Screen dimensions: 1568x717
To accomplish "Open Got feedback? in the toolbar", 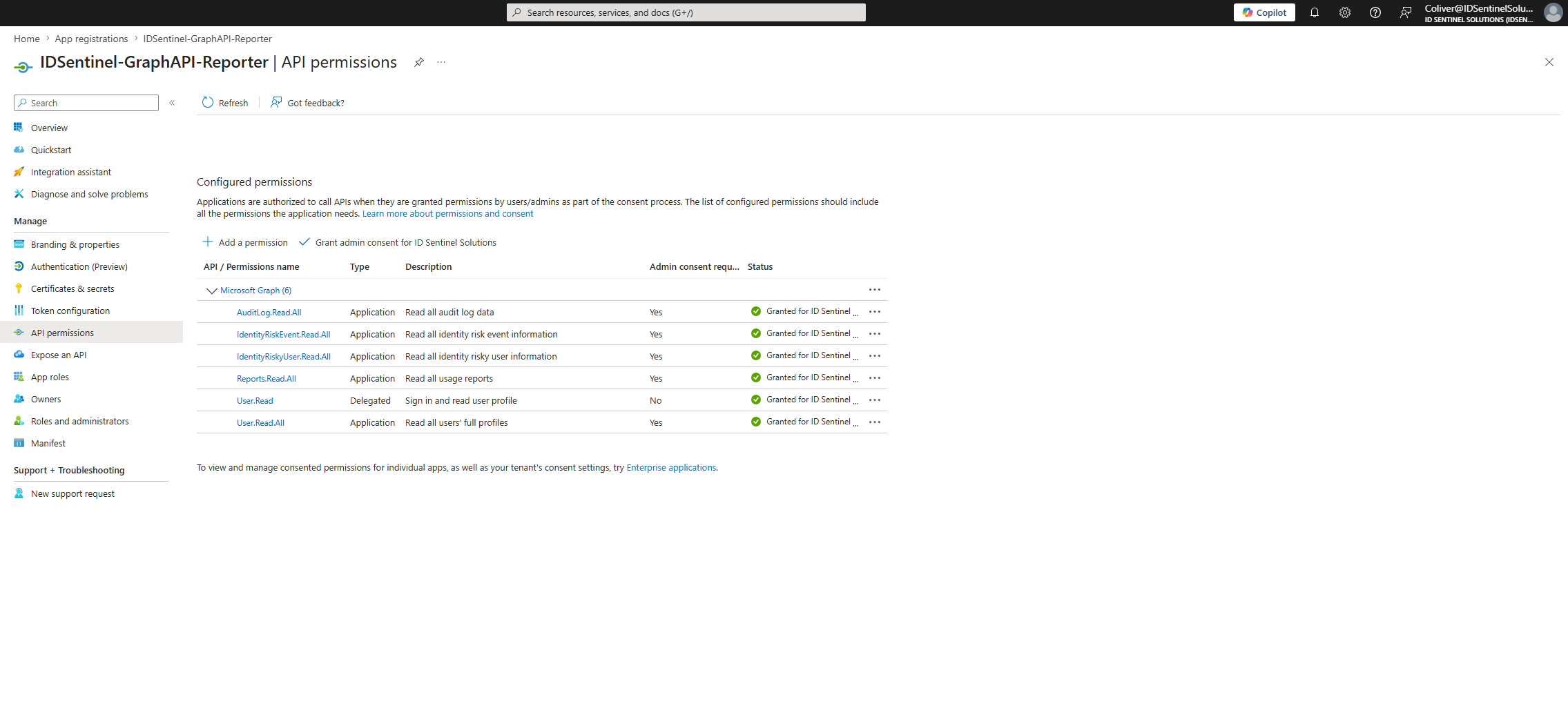I will coord(307,103).
